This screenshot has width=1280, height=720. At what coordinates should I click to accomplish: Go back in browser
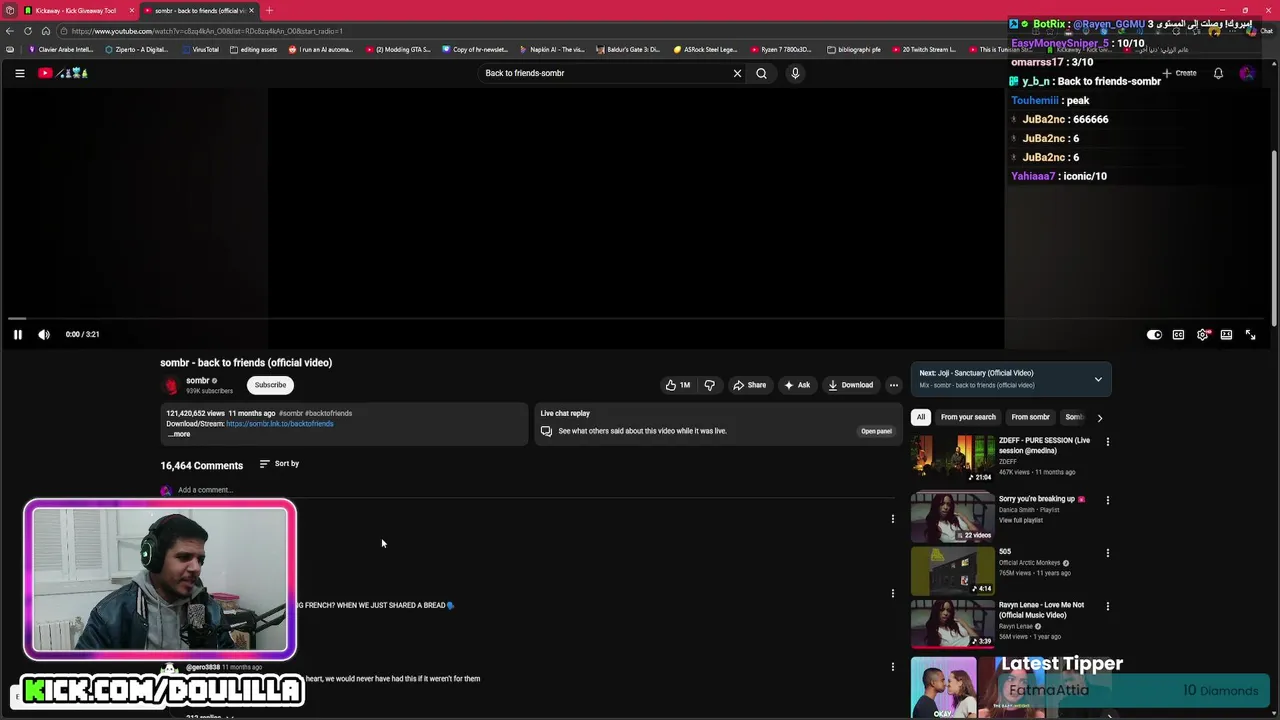coord(10,31)
